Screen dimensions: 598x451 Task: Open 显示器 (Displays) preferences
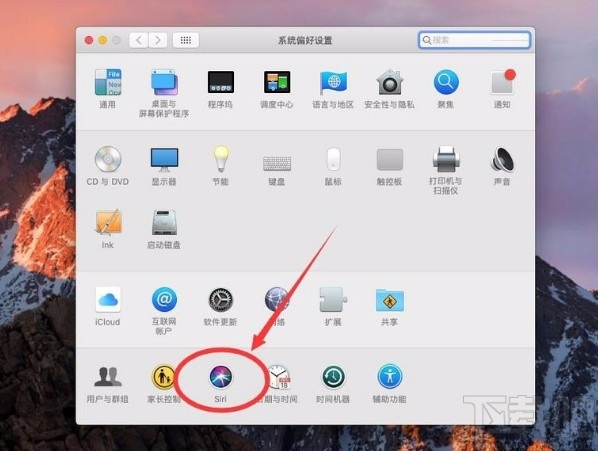(x=164, y=160)
